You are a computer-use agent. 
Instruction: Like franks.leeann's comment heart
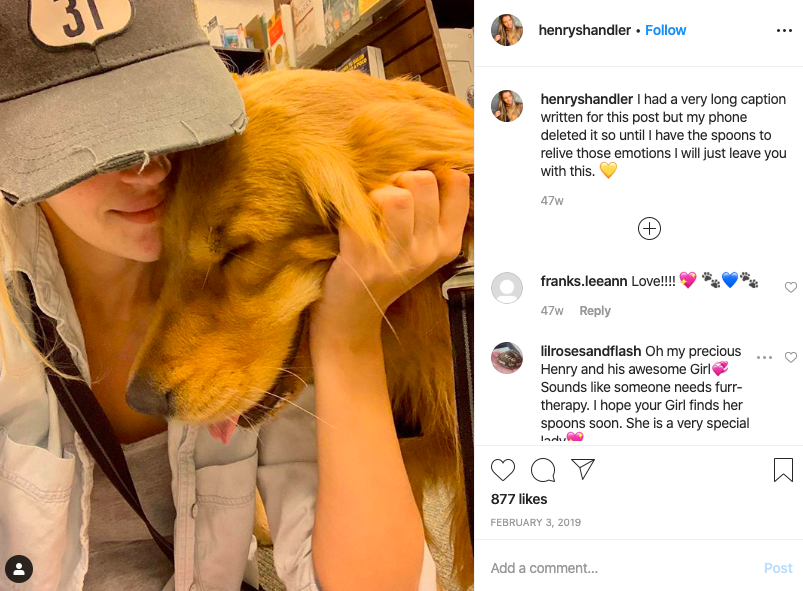click(x=791, y=287)
